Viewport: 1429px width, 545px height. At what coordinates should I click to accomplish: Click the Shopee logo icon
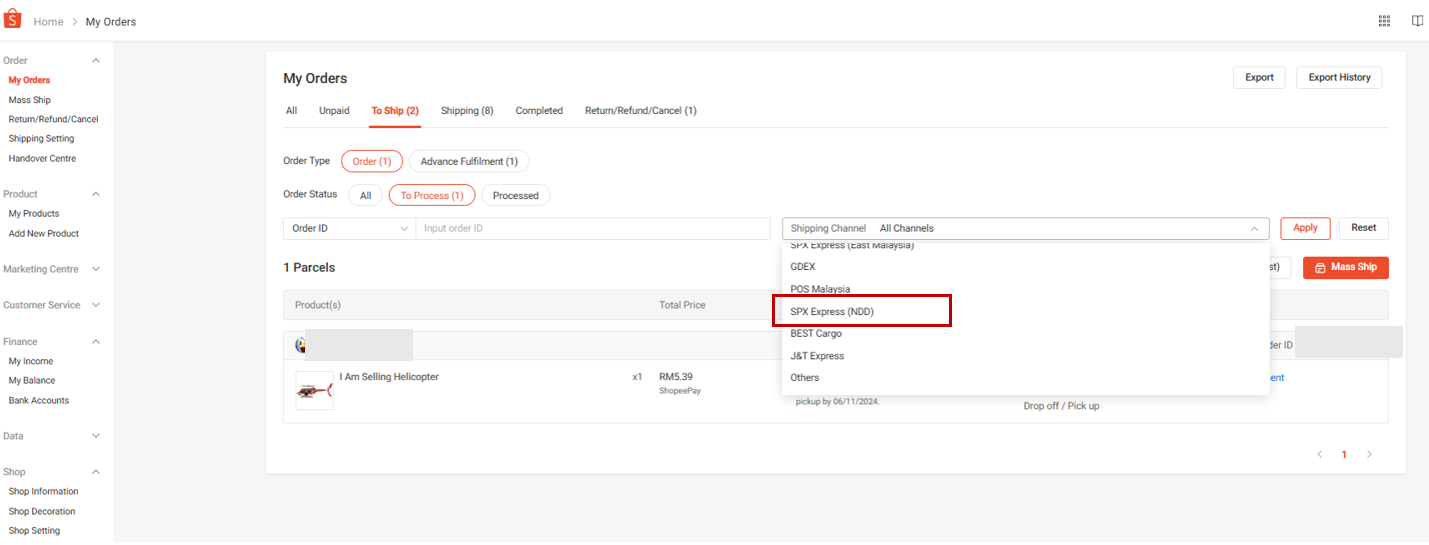point(13,20)
